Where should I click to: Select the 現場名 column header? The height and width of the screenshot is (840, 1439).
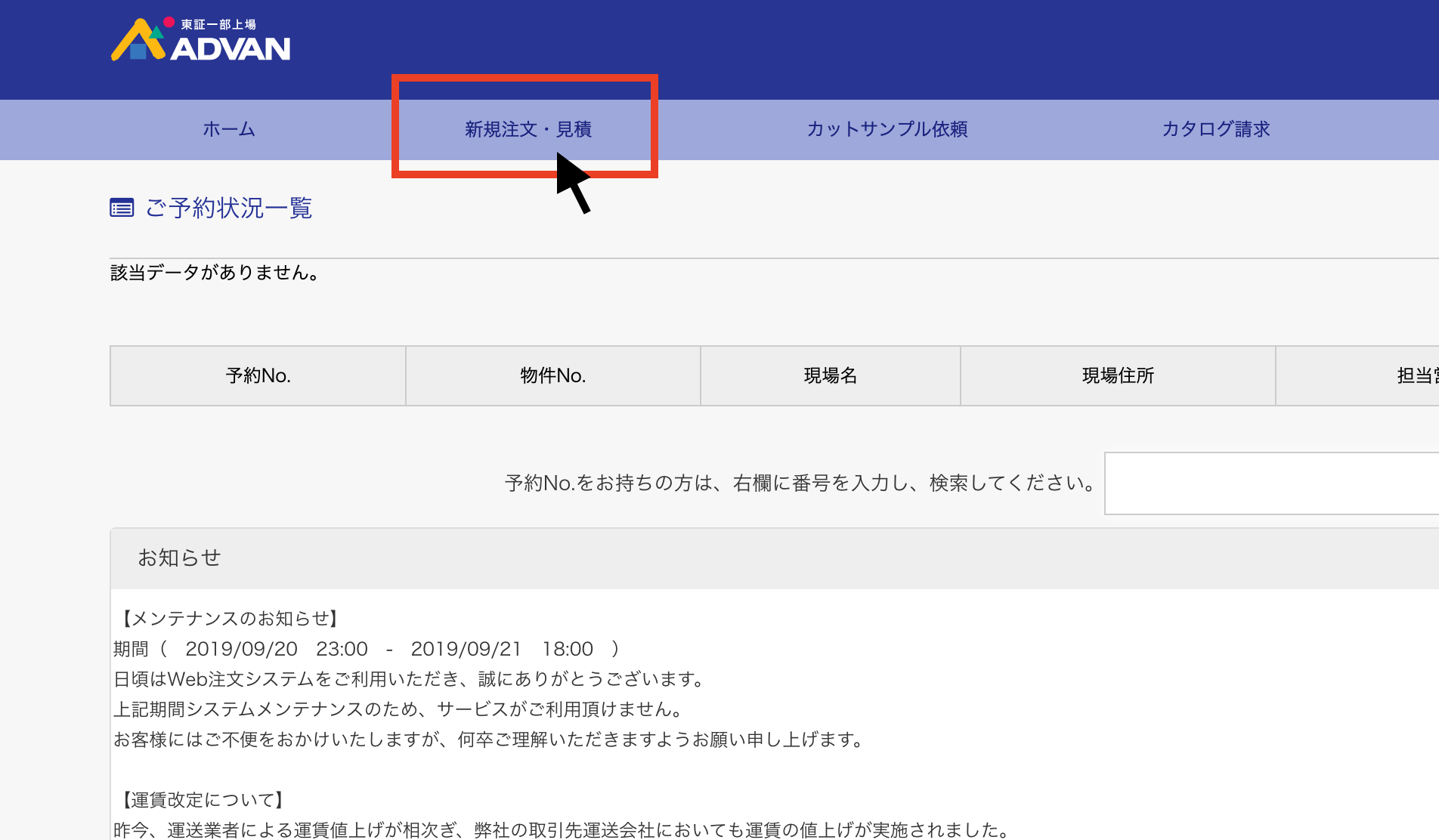coord(830,375)
